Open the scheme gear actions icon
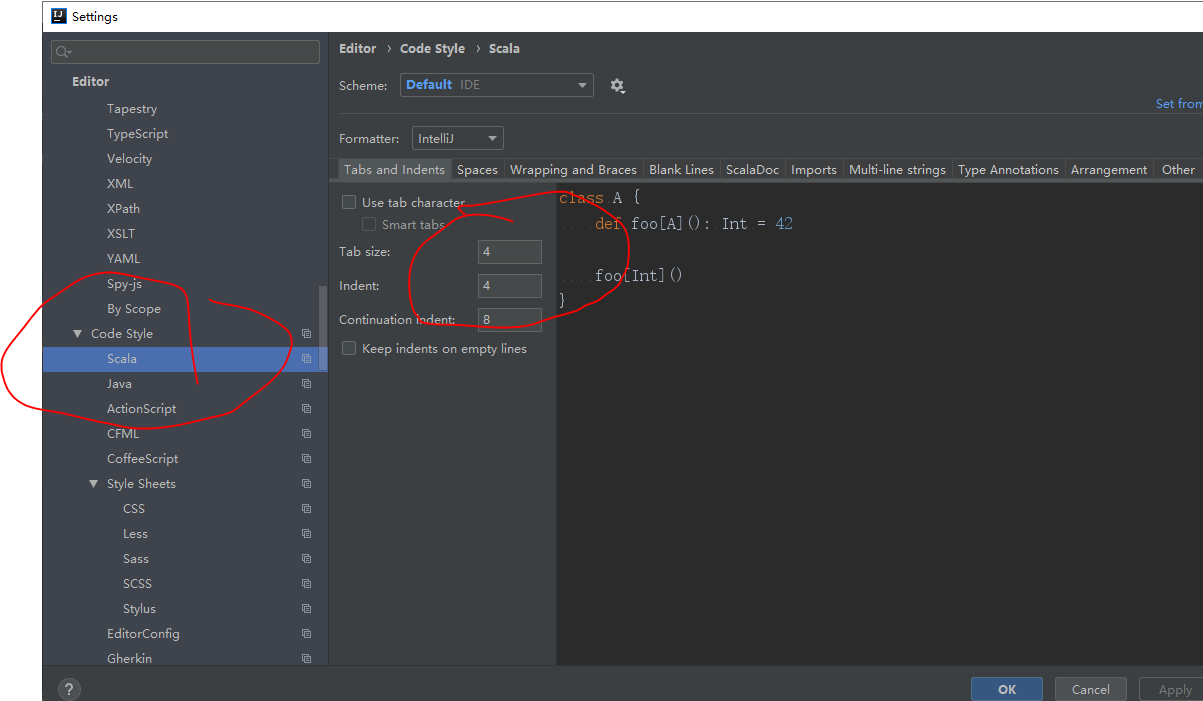 [x=617, y=86]
